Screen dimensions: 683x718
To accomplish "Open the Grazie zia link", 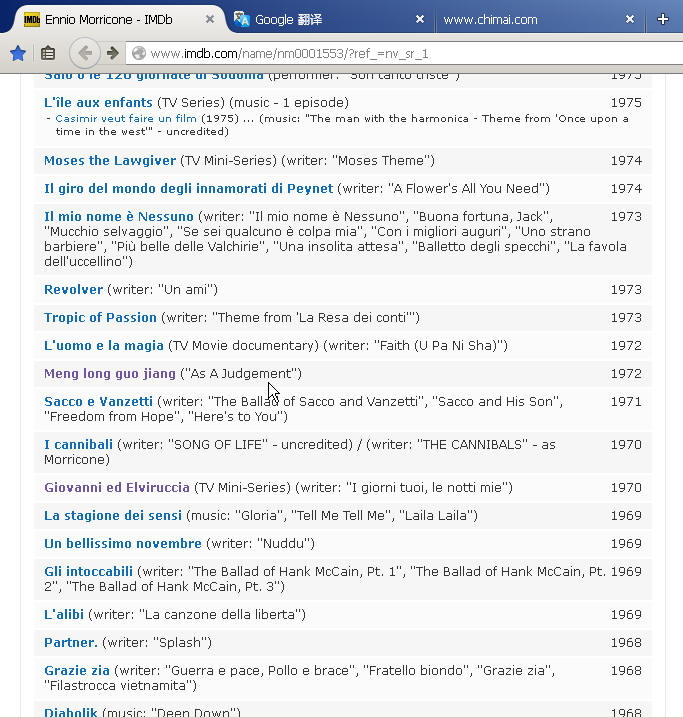I will coord(77,671).
